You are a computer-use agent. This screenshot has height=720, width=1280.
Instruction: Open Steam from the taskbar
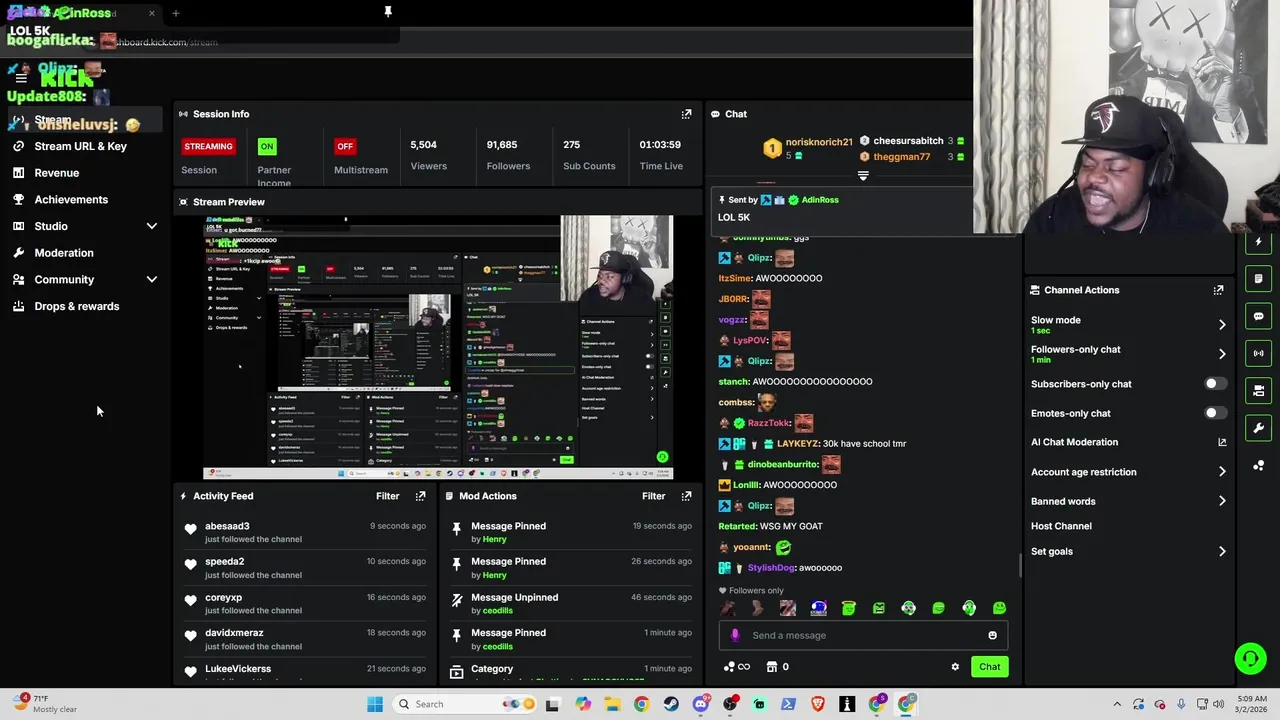tap(671, 704)
